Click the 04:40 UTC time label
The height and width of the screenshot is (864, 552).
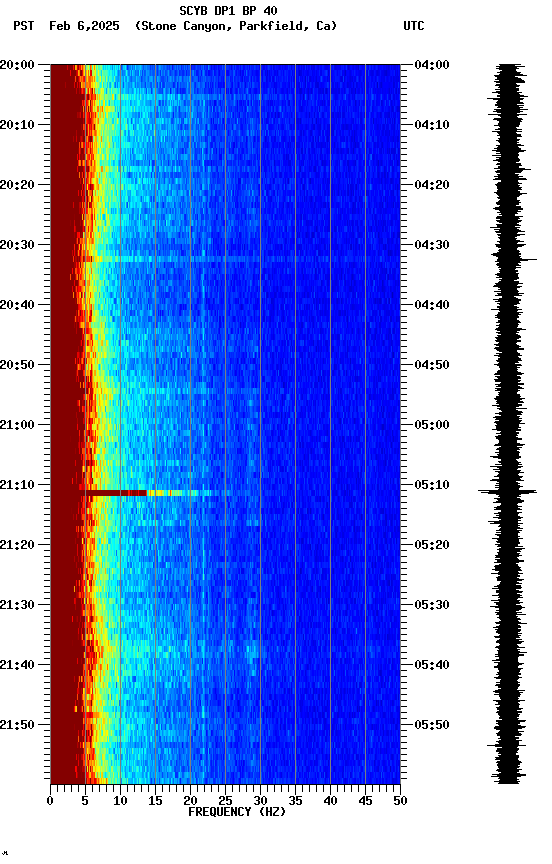432,305
